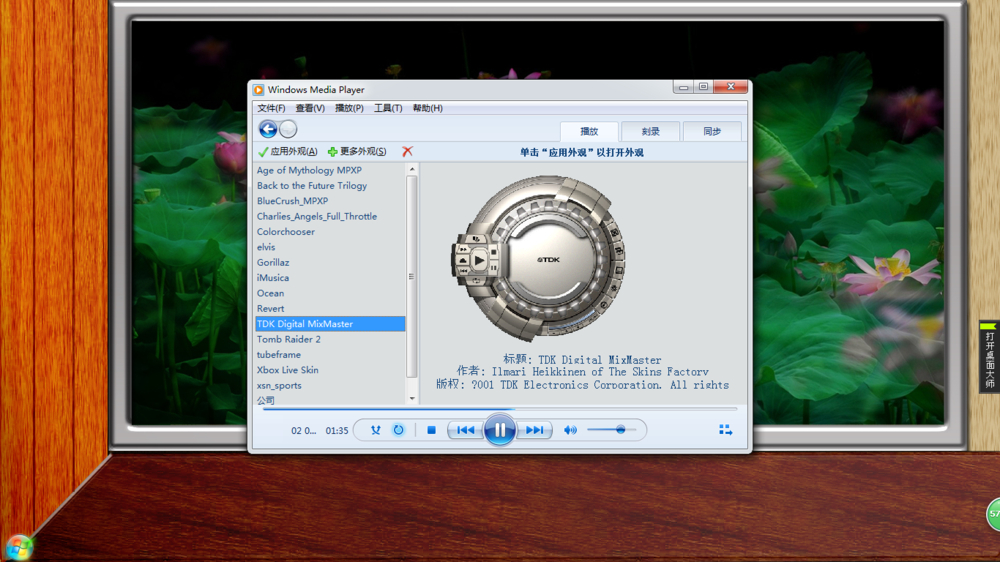Open the 播放(P) menu
The height and width of the screenshot is (562, 1000).
point(349,108)
